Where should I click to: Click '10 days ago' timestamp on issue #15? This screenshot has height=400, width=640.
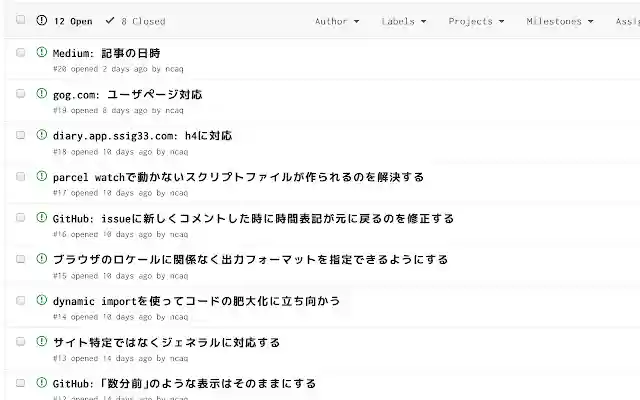[127, 276]
